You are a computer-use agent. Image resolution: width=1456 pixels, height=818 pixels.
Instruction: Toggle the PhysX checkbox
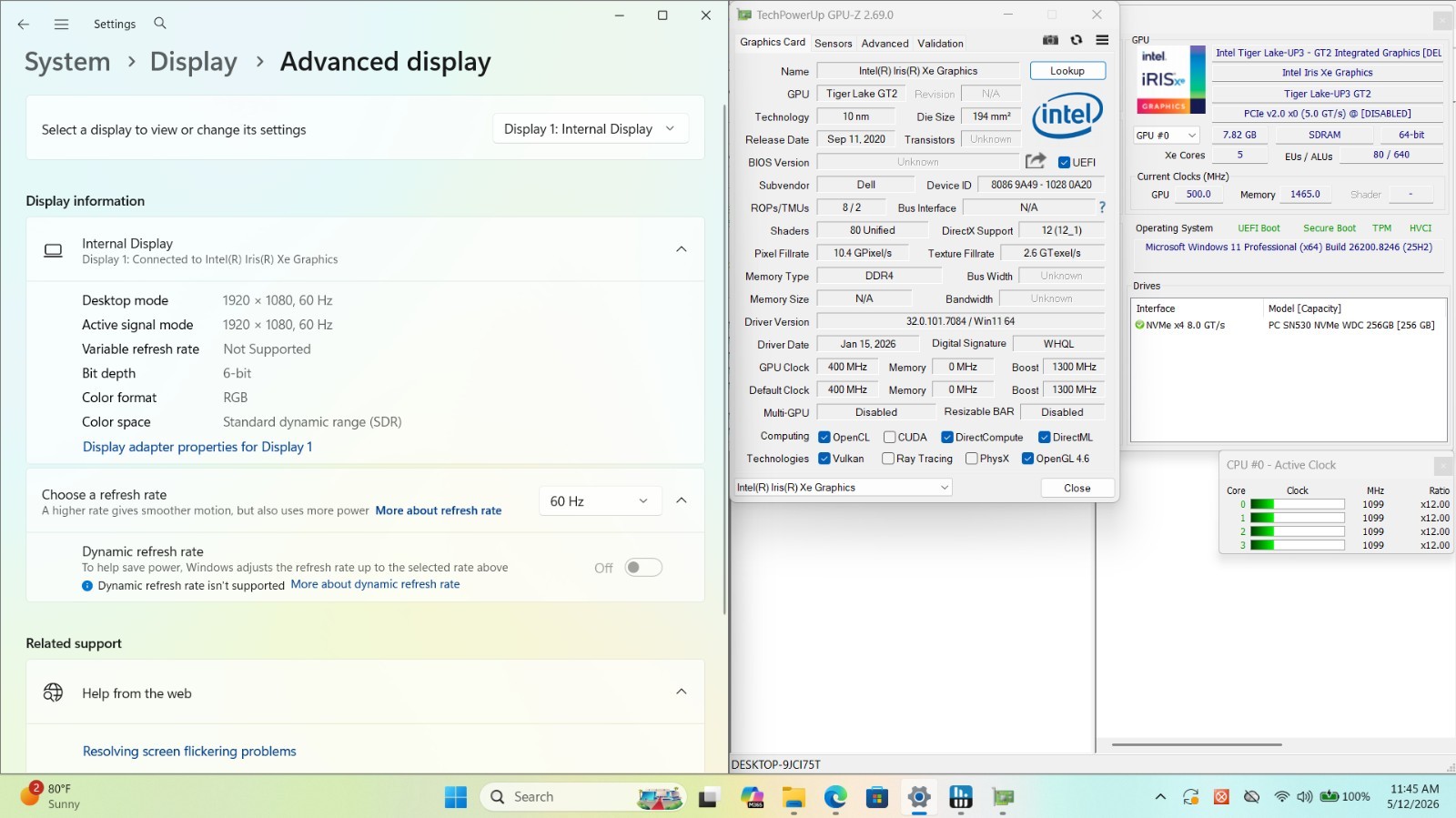click(972, 459)
